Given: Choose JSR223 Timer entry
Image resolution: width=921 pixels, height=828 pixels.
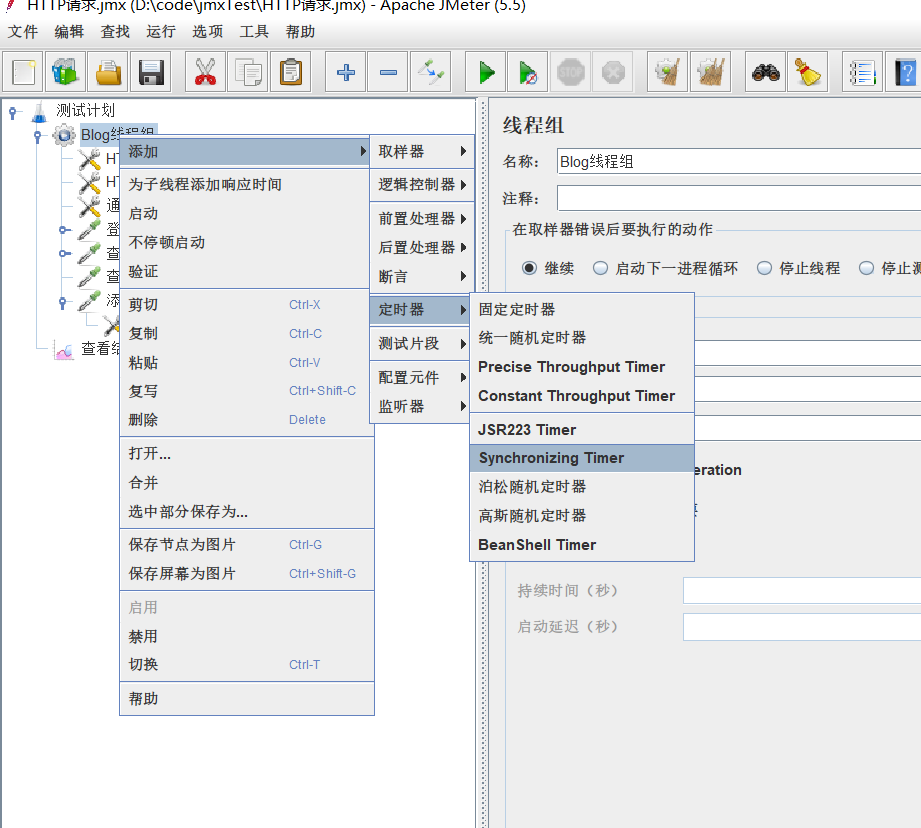Looking at the screenshot, I should click(x=582, y=430).
